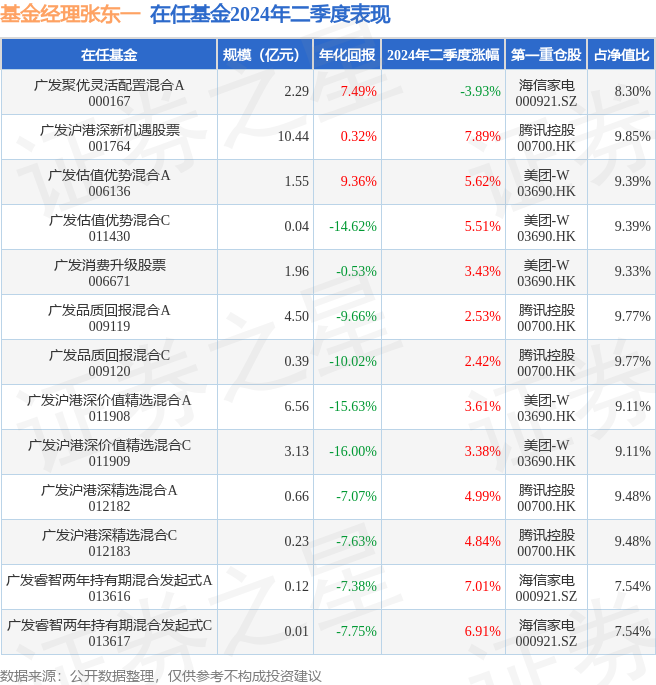Click the 2024年二季度涨幅 column header
The image size is (656, 685).
pos(443,55)
